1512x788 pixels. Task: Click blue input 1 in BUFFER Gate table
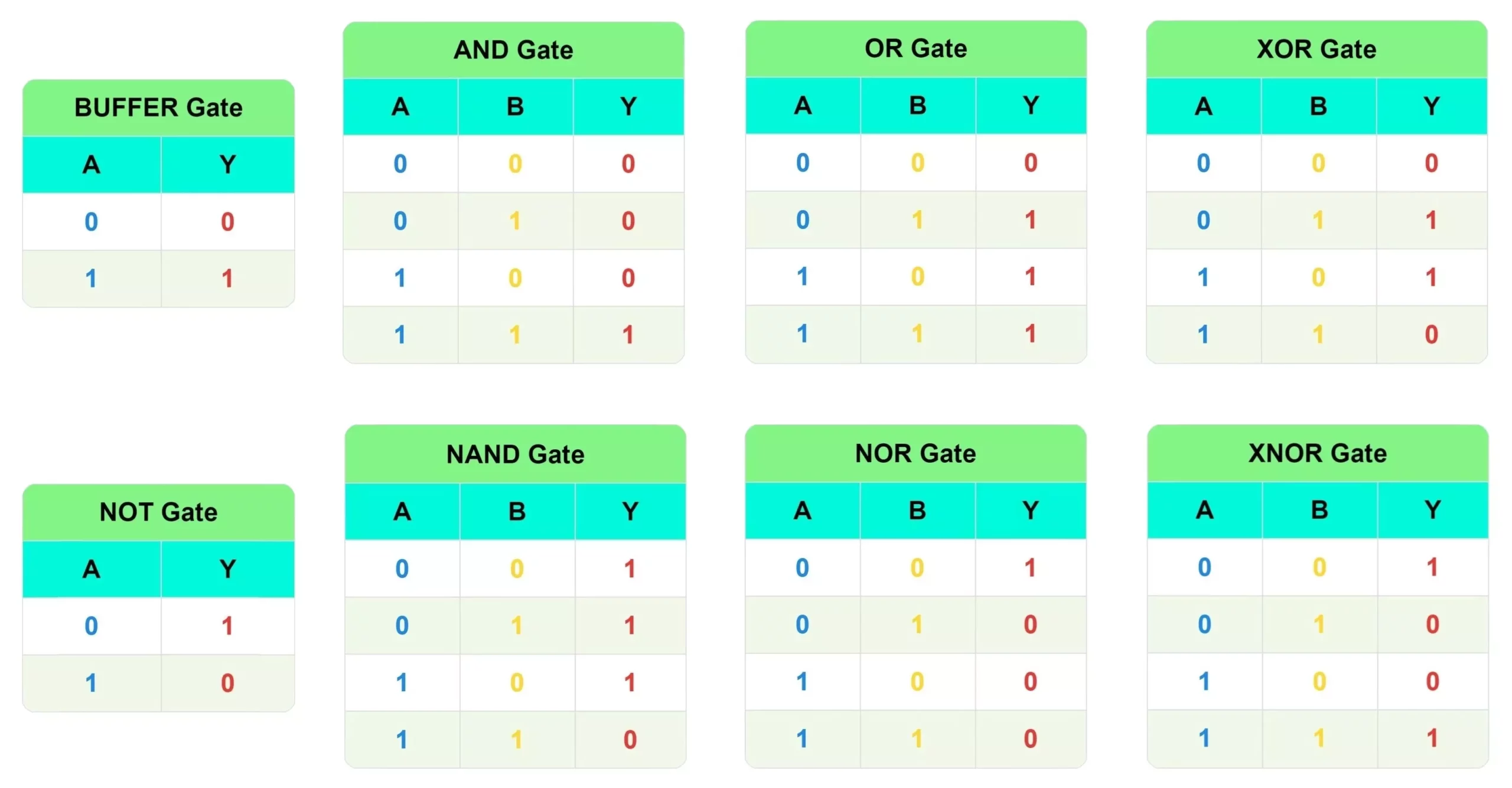[x=91, y=279]
